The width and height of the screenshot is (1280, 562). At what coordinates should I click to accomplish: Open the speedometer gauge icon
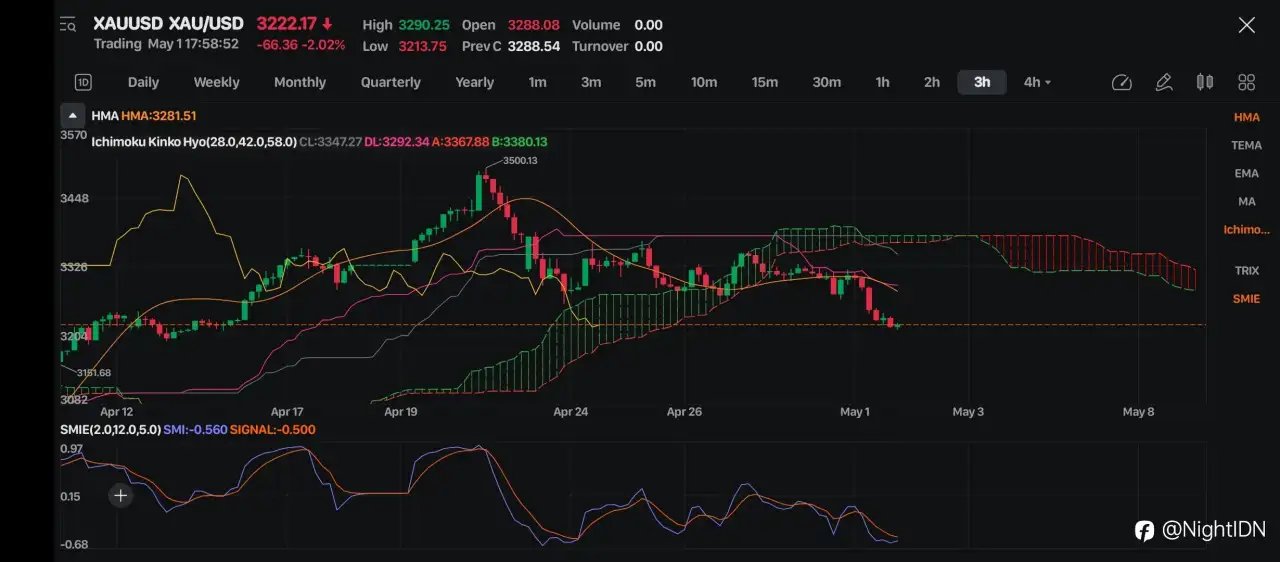(x=1121, y=82)
